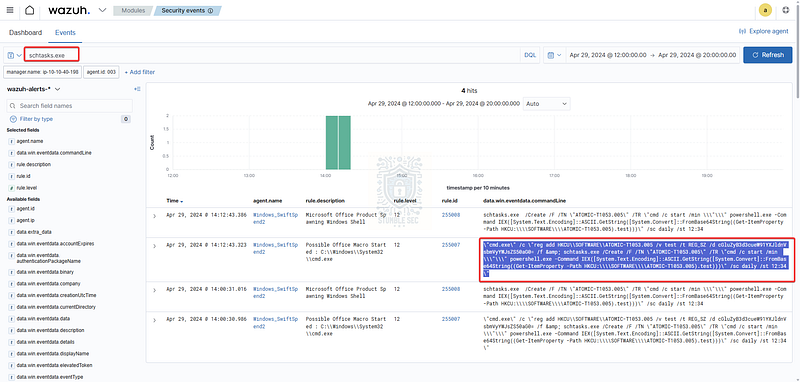Edit start date Apr 29, 2024 @ 12:00:00.00
The height and width of the screenshot is (382, 800).
(608, 55)
